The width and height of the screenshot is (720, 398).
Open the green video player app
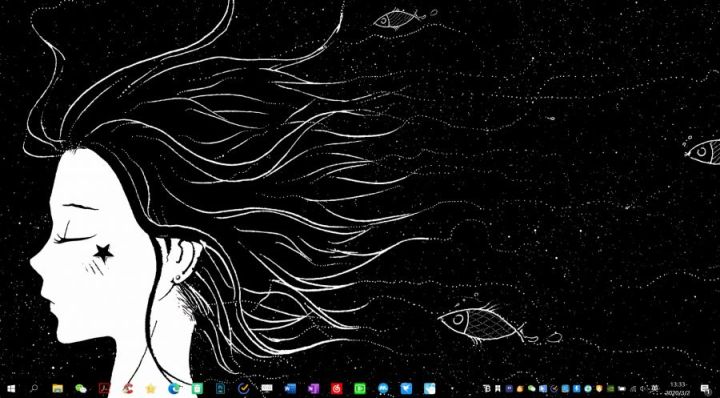click(360, 389)
